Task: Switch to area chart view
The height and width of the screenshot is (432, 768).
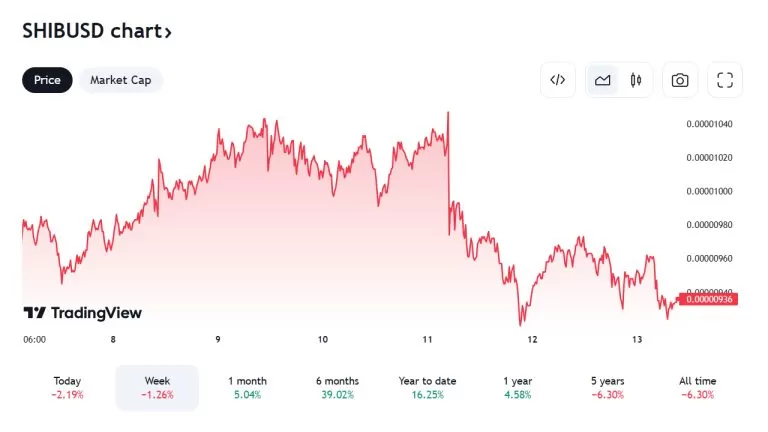Action: point(603,80)
